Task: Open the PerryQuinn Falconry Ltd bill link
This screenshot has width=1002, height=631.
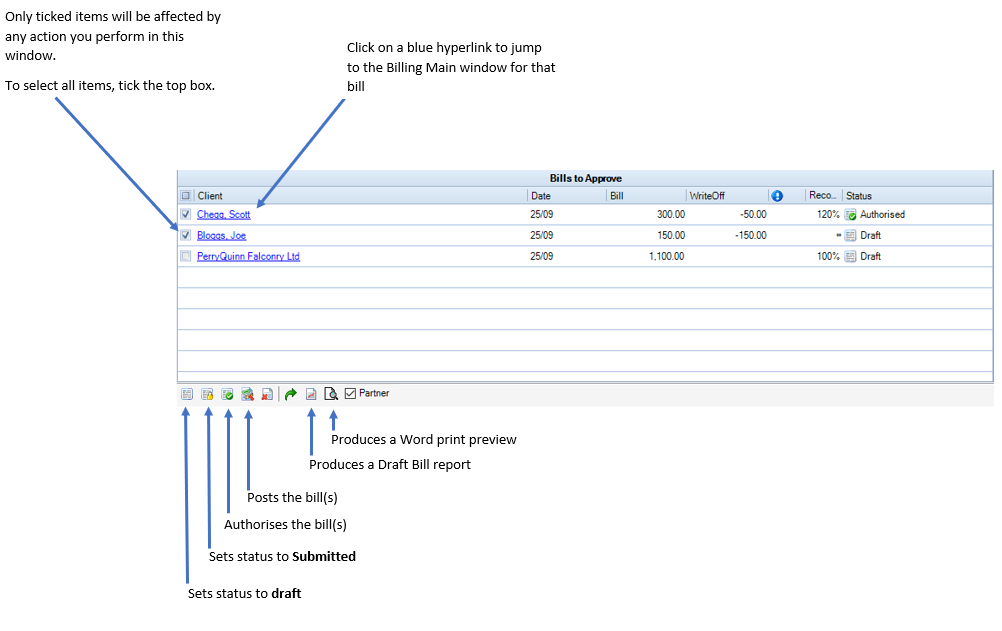Action: [x=249, y=256]
